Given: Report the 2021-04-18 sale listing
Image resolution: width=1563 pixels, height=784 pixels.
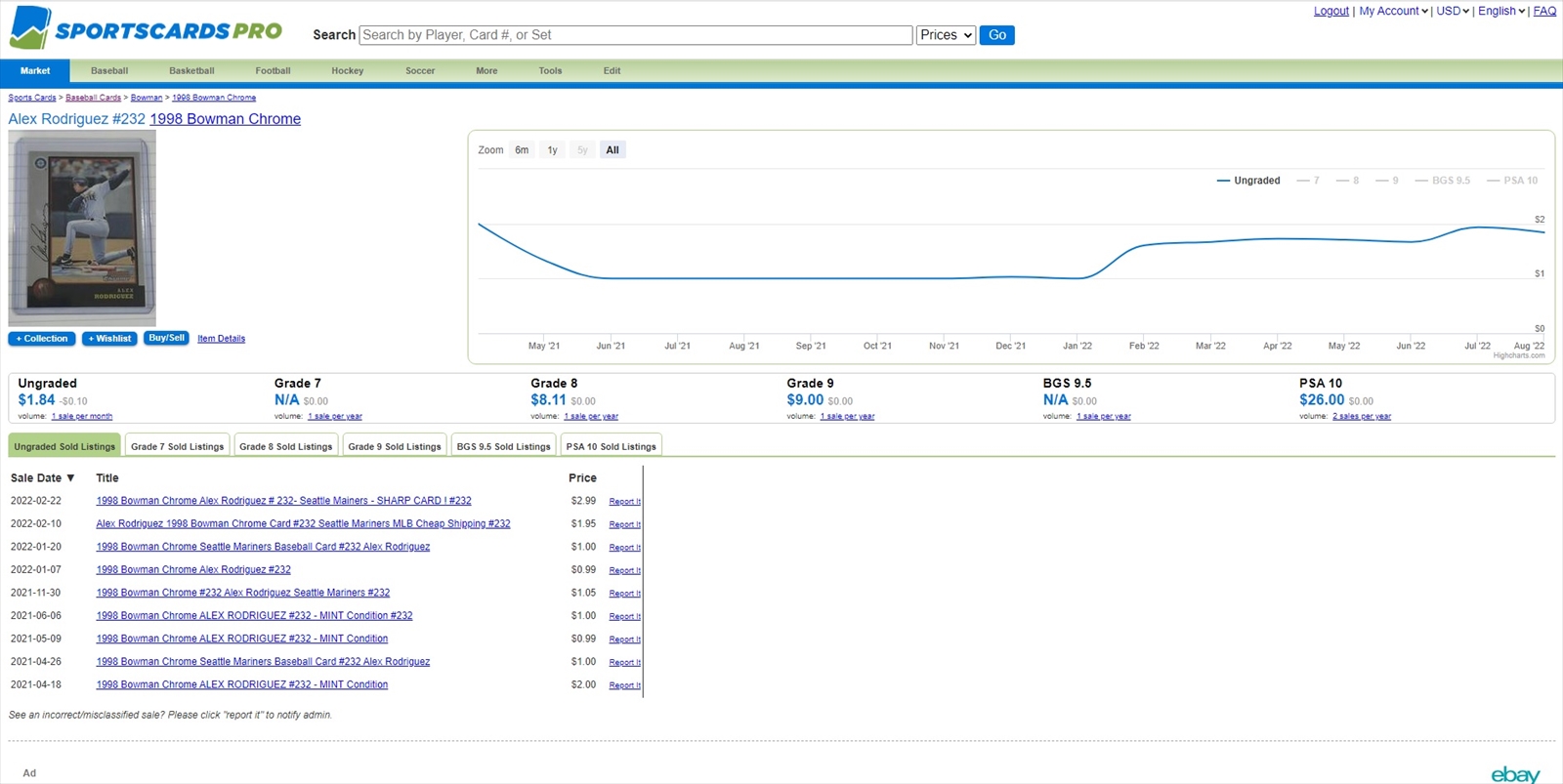Looking at the screenshot, I should (x=624, y=685).
